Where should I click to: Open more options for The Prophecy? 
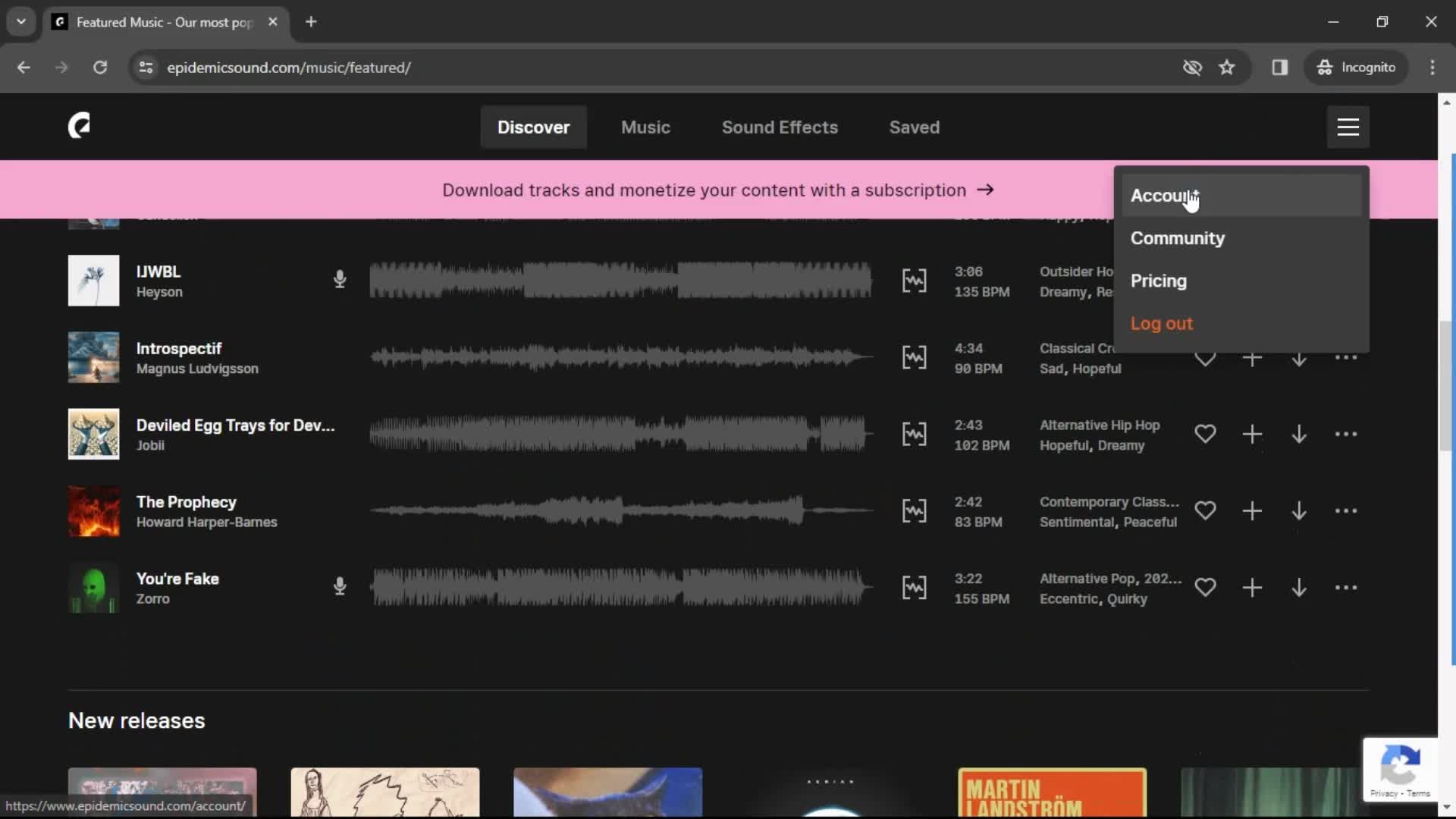pyautogui.click(x=1346, y=511)
